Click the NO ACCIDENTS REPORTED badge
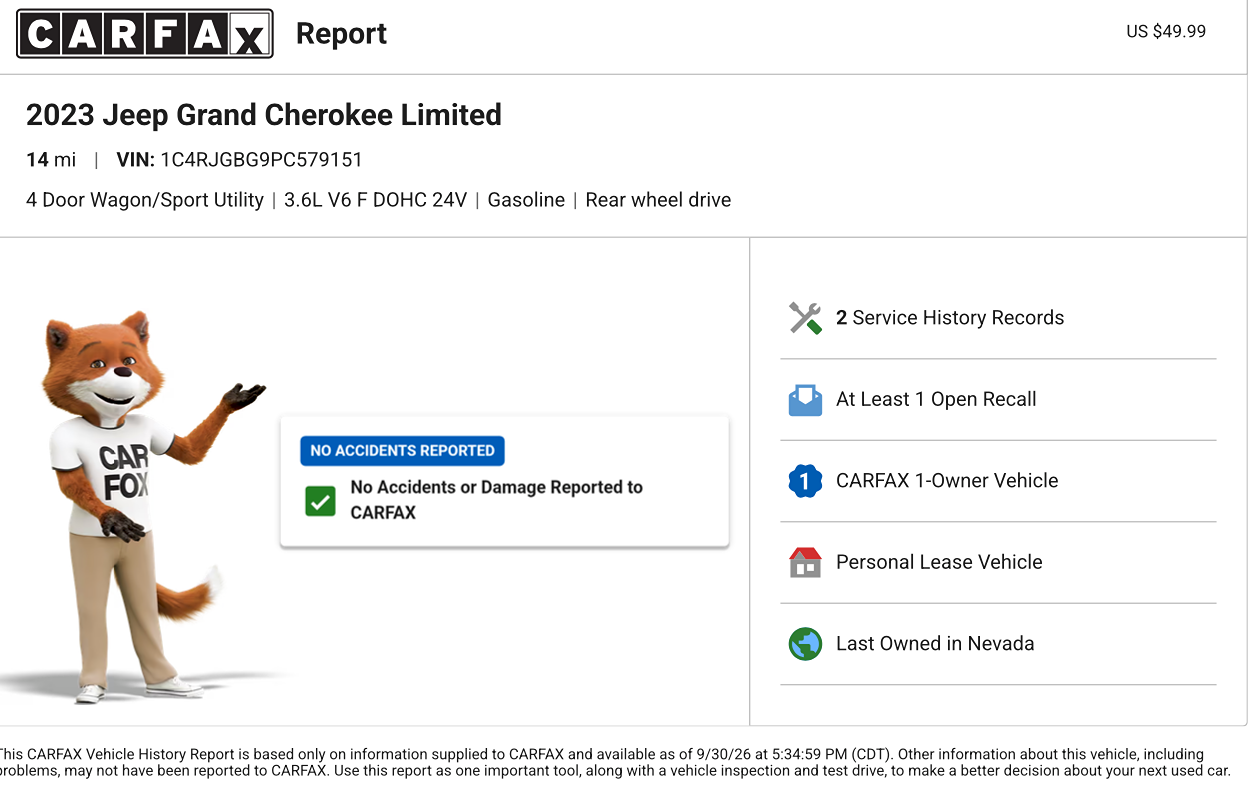This screenshot has width=1252, height=788. pyautogui.click(x=402, y=451)
